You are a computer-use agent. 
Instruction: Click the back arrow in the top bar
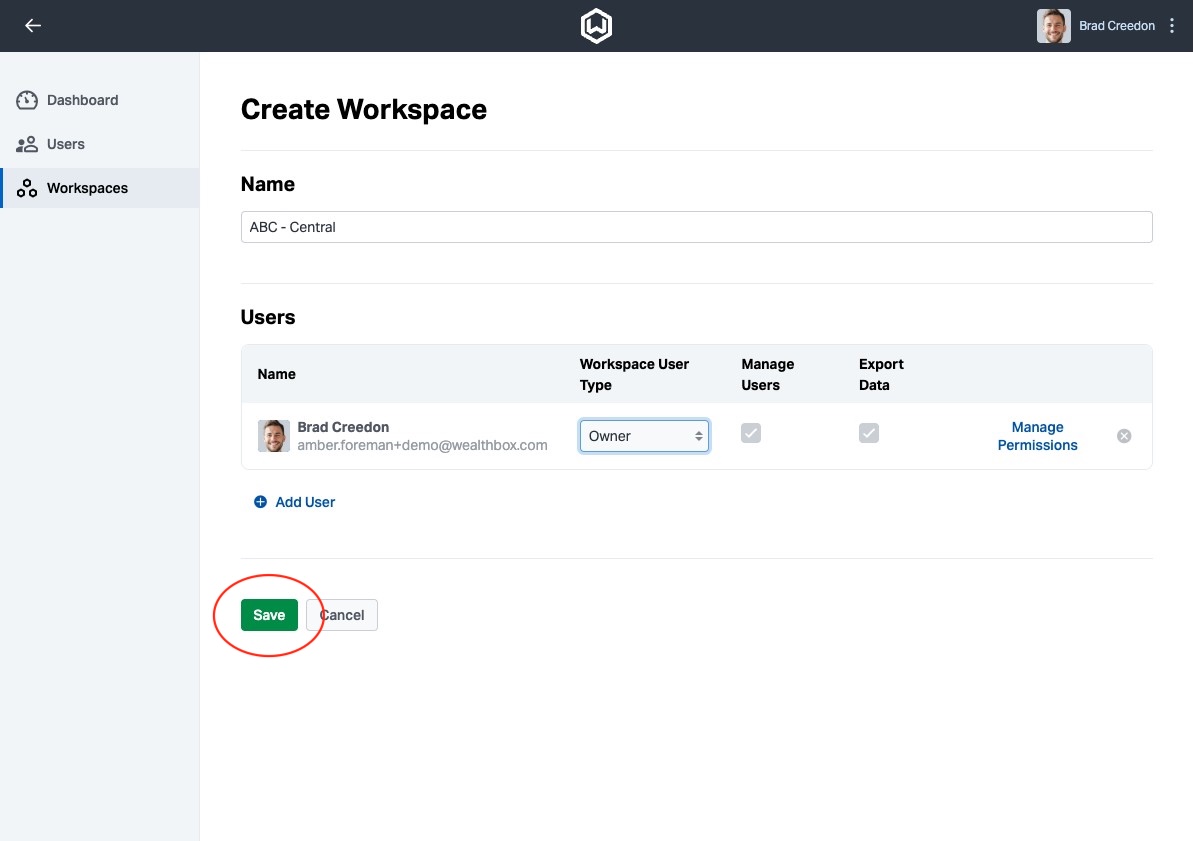(x=32, y=25)
